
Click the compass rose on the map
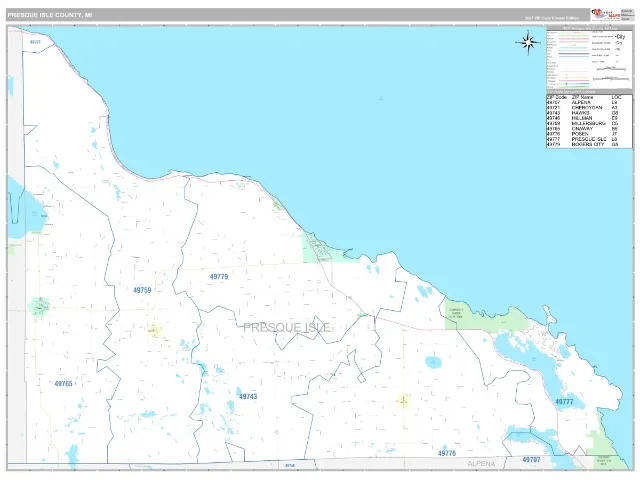coord(528,42)
